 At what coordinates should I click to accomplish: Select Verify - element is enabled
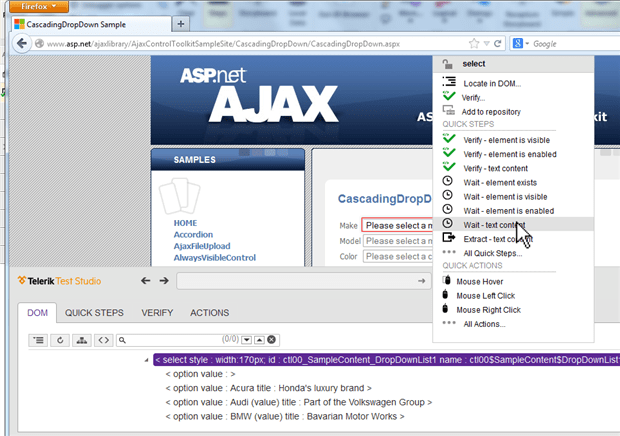click(x=510, y=154)
